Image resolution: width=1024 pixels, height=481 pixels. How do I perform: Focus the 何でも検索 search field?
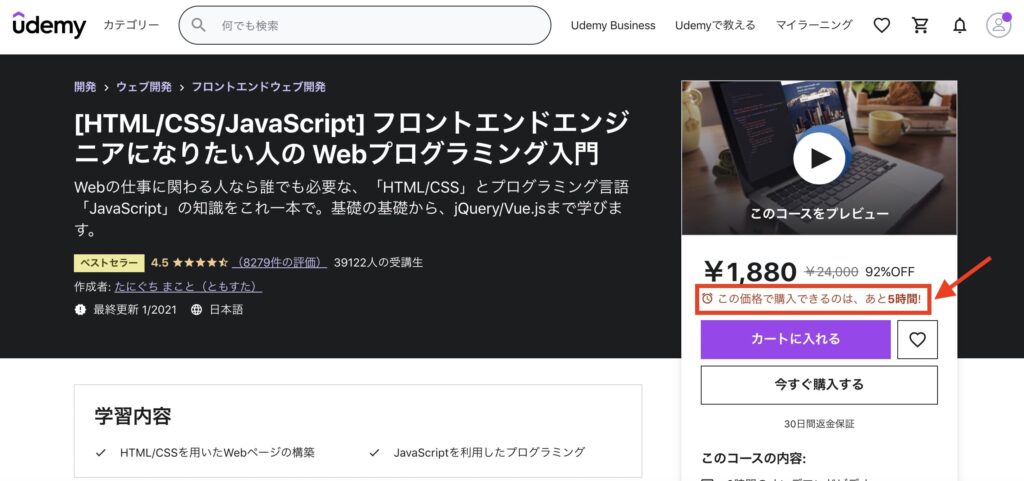coord(364,25)
